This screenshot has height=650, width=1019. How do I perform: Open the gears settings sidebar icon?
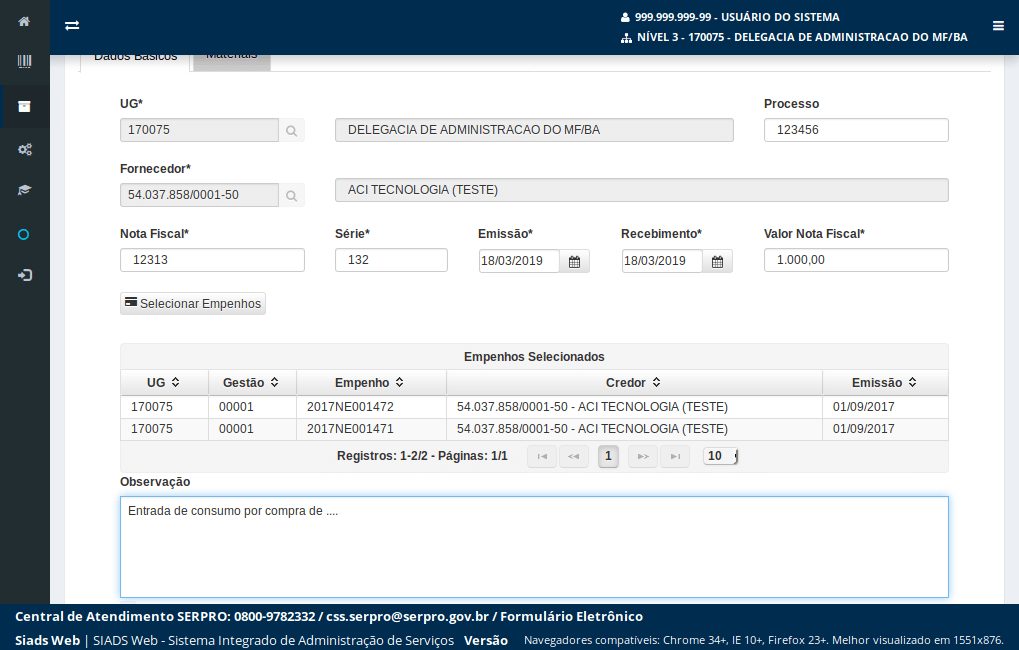coord(24,150)
